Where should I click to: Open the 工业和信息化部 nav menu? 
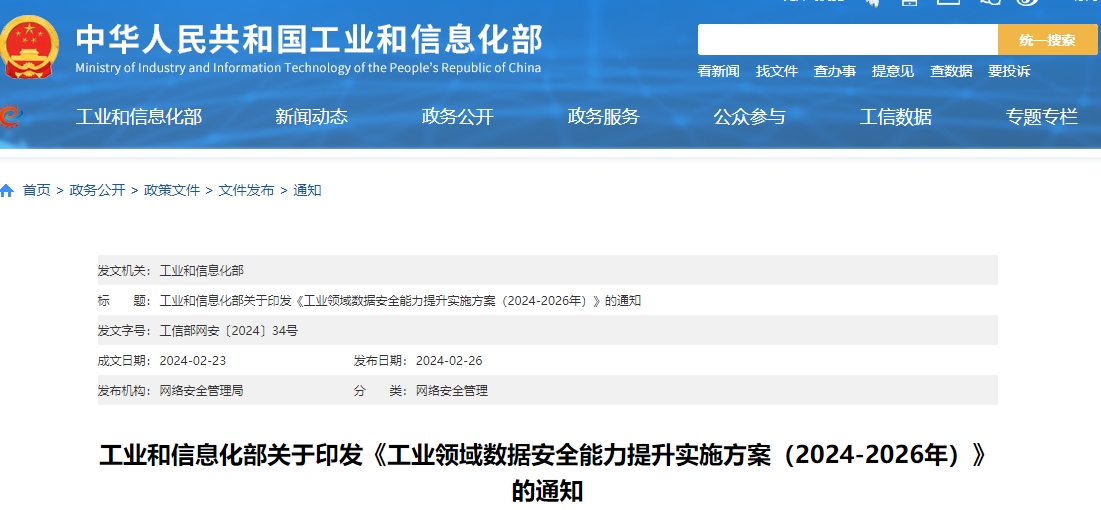coord(138,117)
